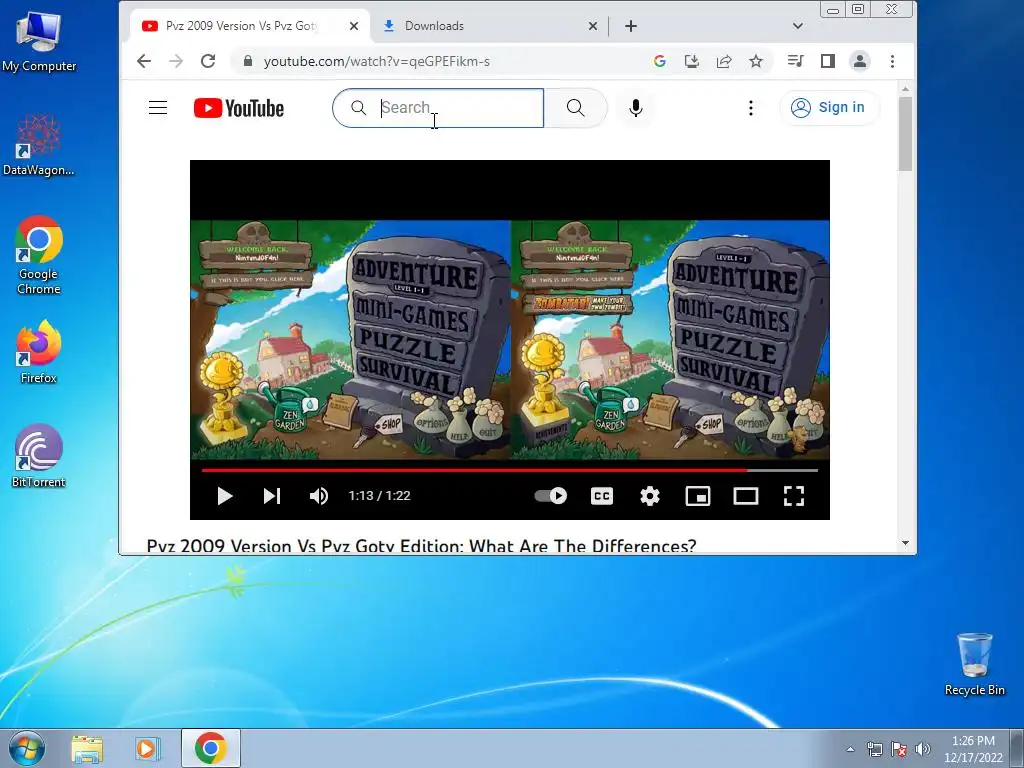
Task: Click the video title text
Action: [x=421, y=546]
